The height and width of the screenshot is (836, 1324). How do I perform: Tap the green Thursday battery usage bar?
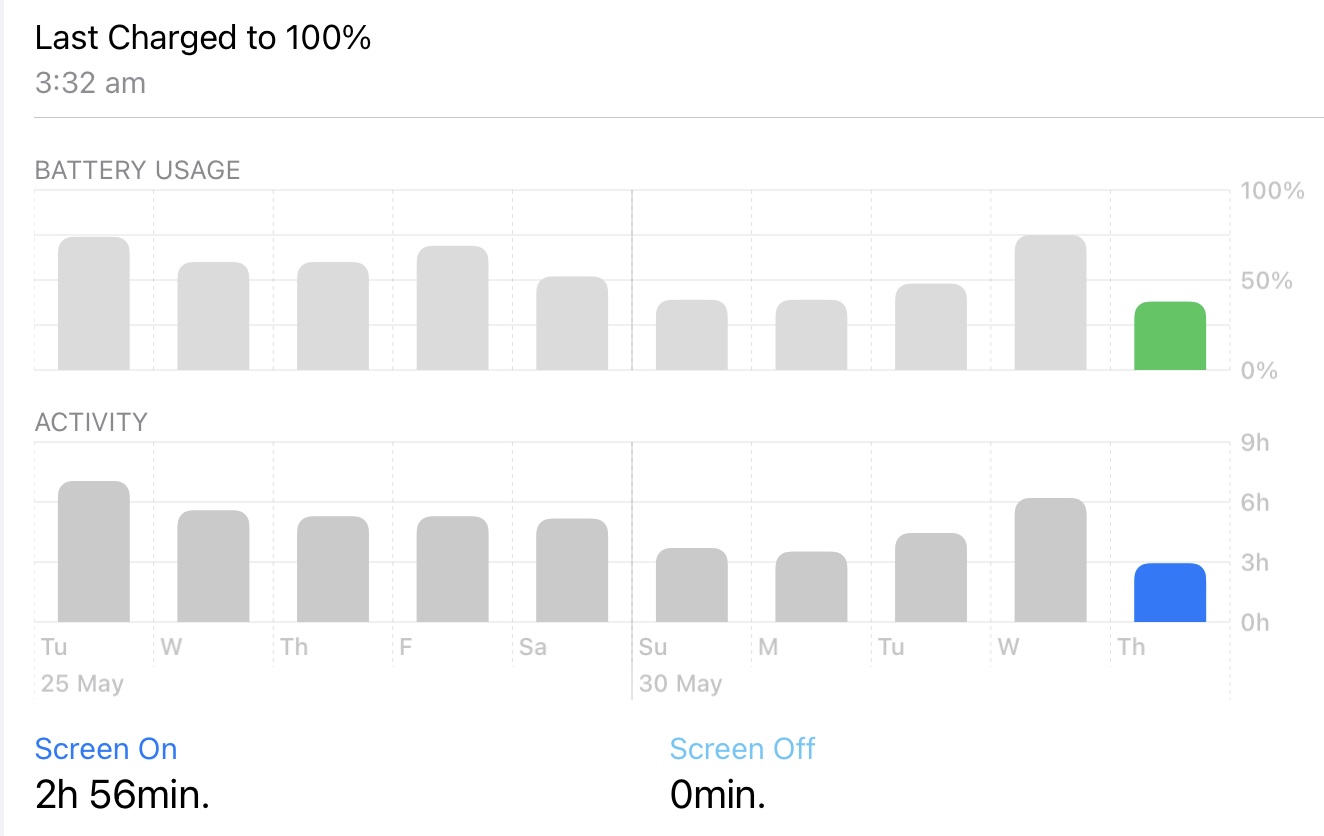click(x=1169, y=336)
